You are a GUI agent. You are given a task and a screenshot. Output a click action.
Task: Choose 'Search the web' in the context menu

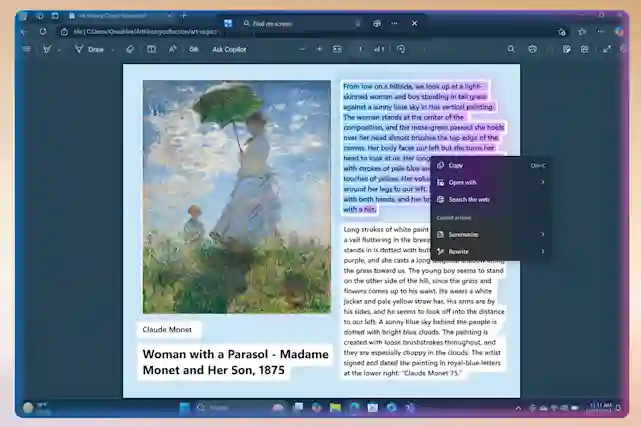coord(491,200)
